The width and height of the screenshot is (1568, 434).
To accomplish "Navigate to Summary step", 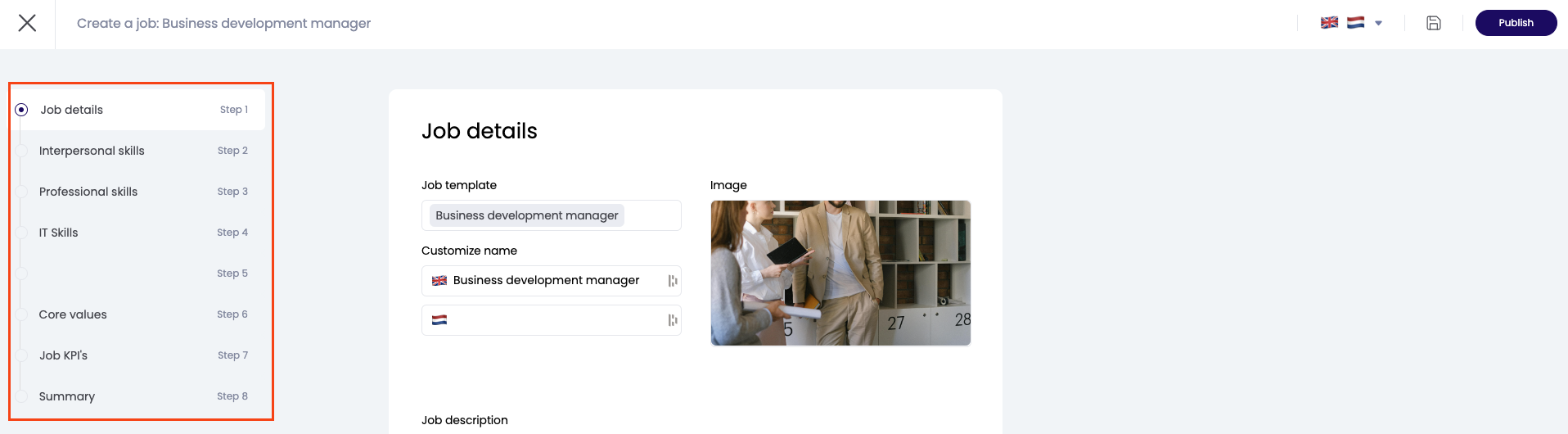I will tap(67, 396).
